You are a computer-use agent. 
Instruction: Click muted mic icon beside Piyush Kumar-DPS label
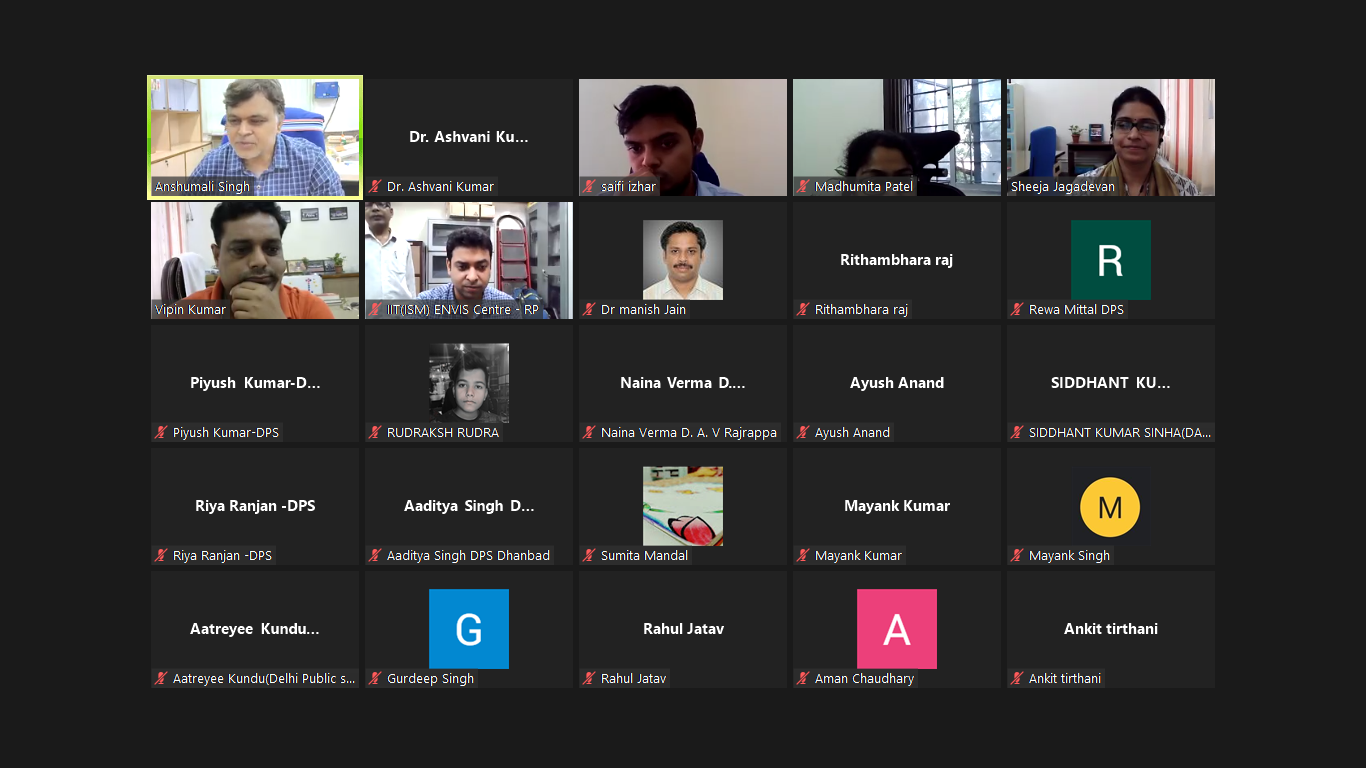tap(161, 433)
